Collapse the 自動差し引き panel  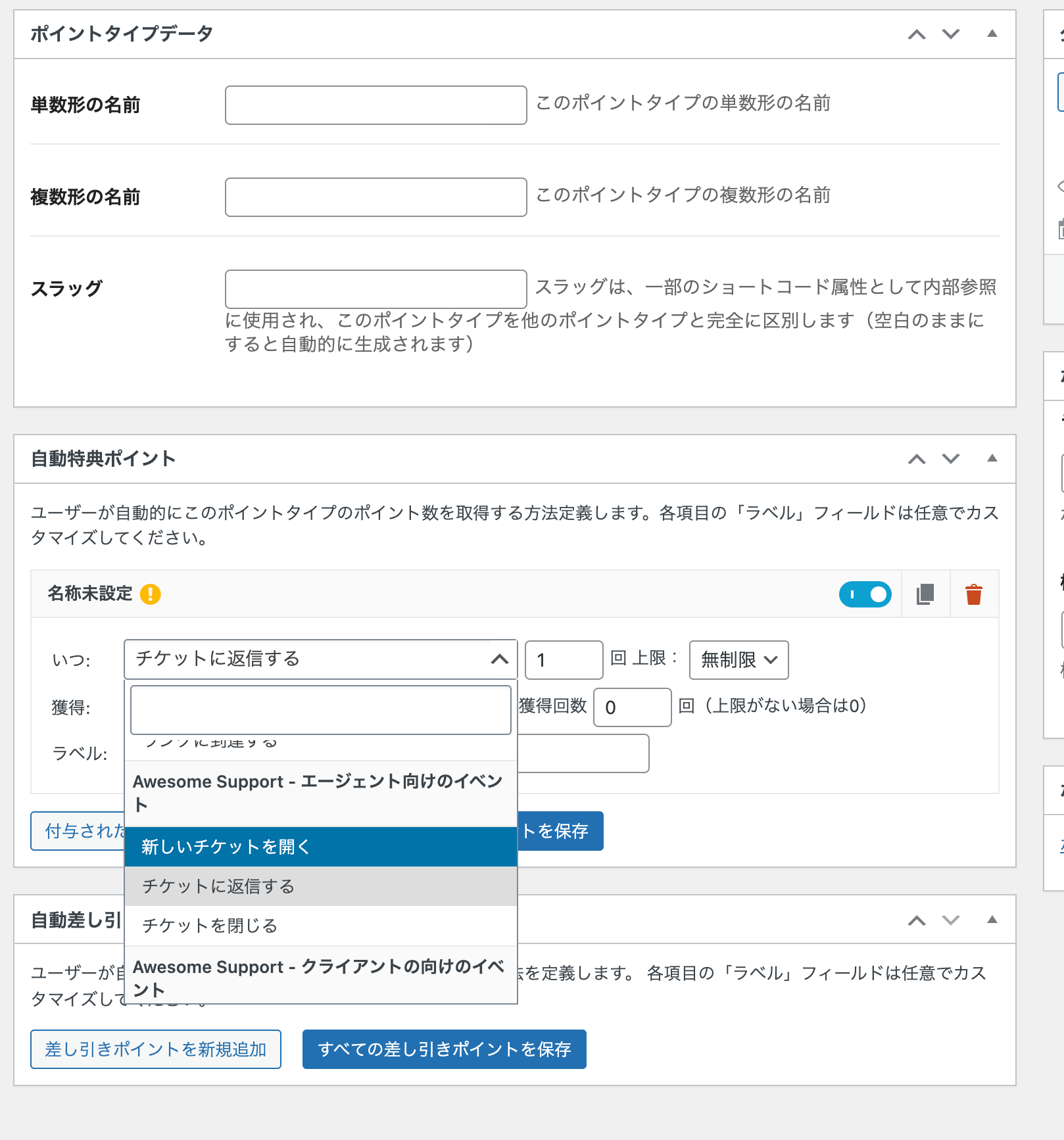tap(992, 920)
